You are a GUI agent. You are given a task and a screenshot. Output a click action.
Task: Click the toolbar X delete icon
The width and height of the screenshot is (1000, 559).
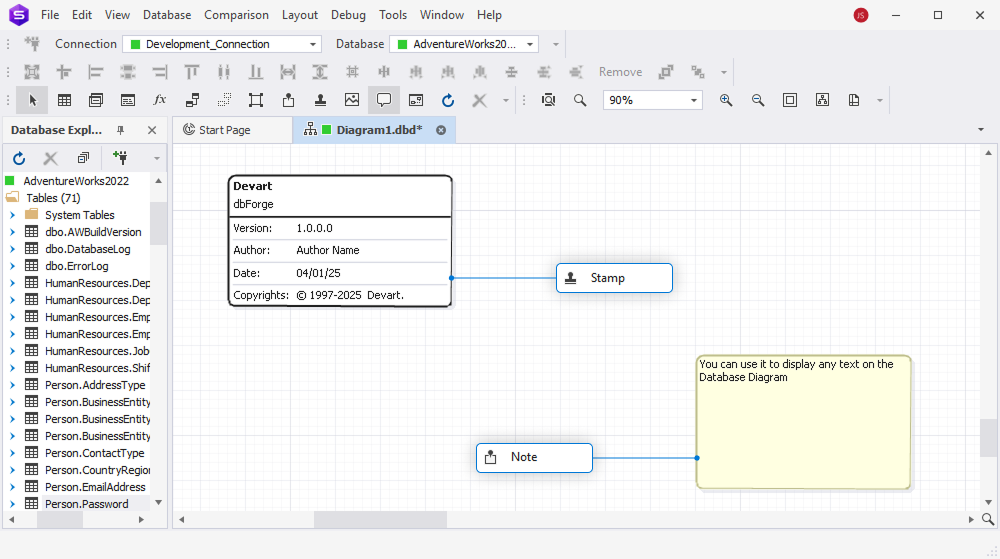(x=480, y=100)
